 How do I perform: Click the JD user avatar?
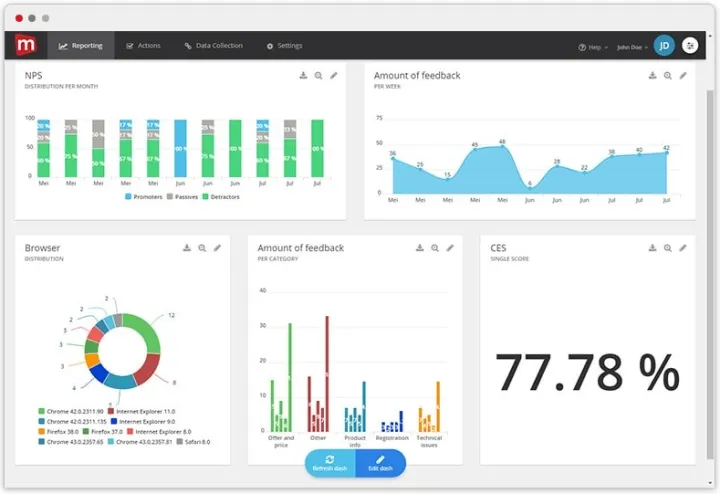664,46
